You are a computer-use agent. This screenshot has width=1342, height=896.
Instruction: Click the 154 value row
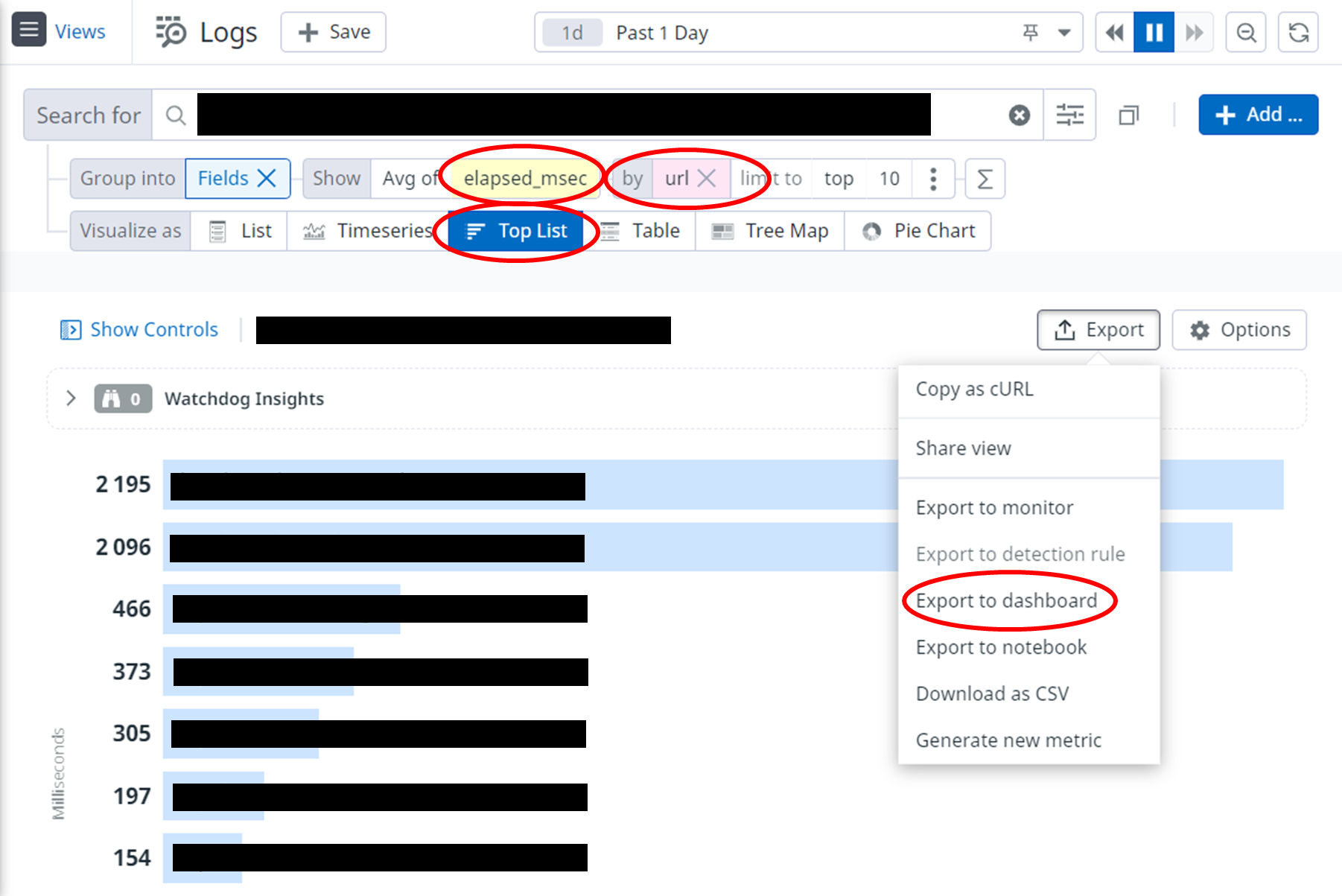[202, 858]
